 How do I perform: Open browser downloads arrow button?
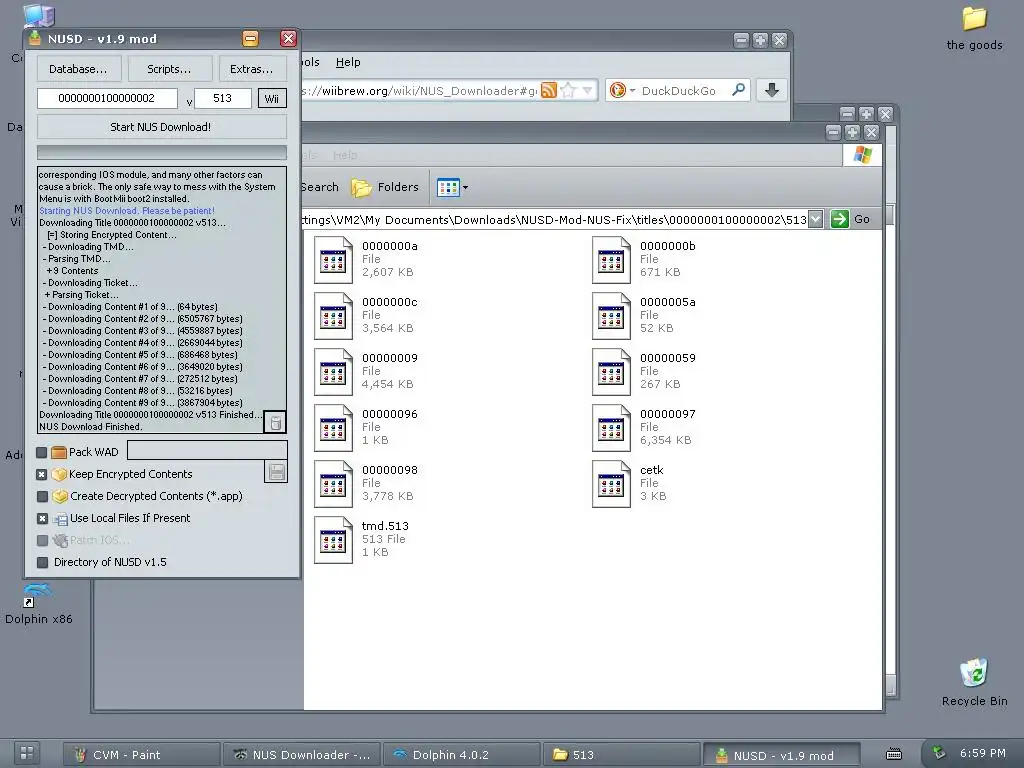click(x=771, y=90)
